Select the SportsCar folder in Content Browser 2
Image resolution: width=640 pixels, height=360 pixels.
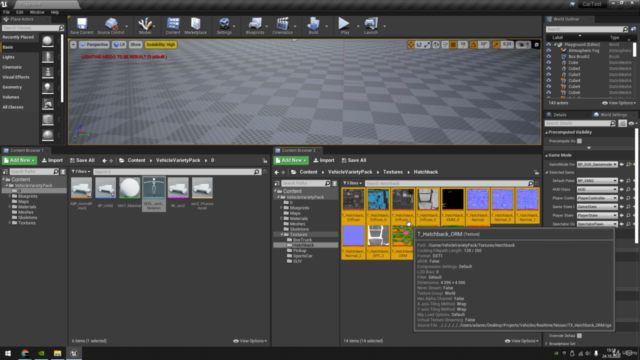click(302, 256)
